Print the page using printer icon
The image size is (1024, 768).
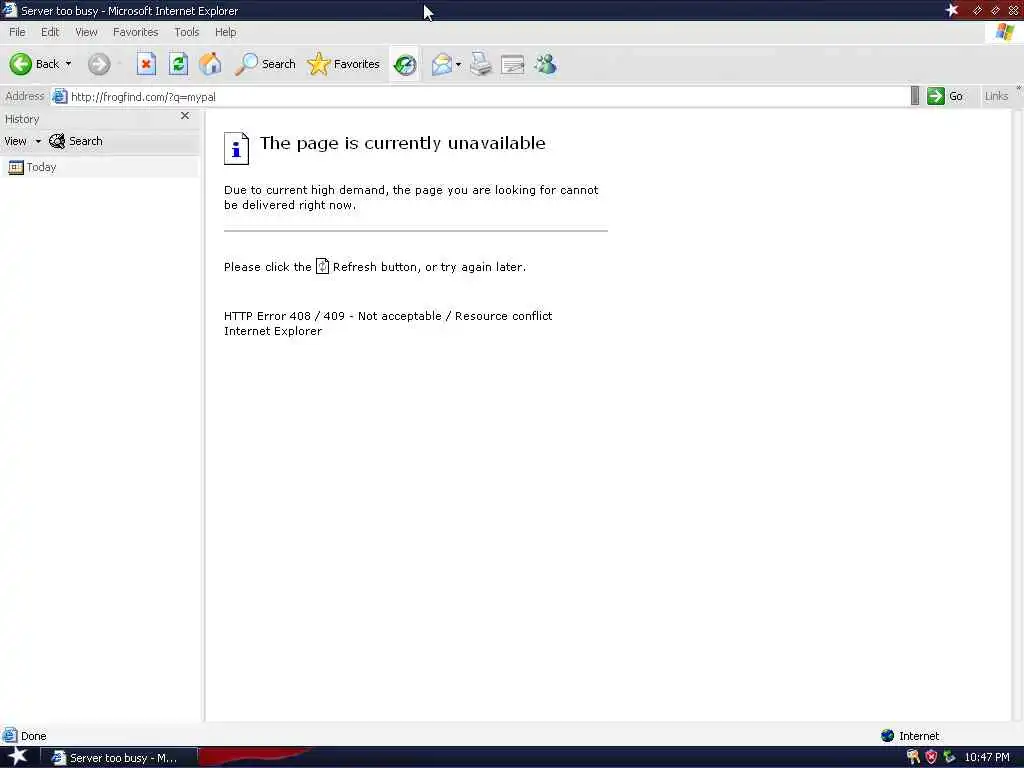pos(481,64)
